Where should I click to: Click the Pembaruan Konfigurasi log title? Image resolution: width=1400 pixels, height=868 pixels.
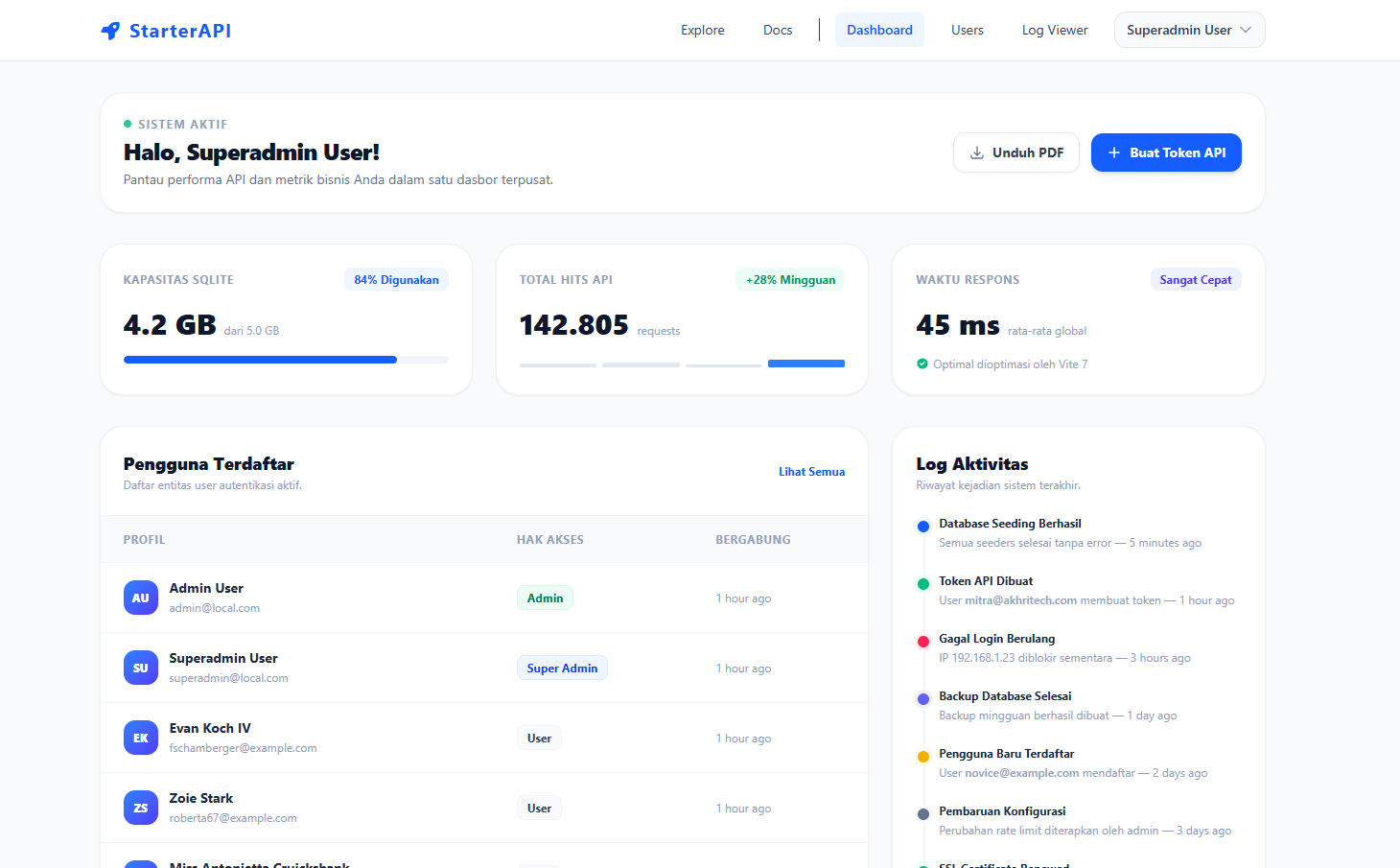click(x=1002, y=811)
